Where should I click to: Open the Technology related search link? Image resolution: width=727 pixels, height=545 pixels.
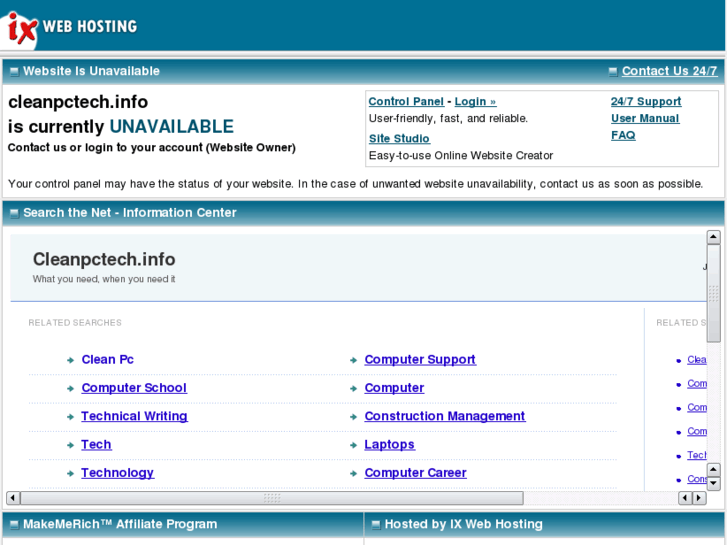[x=118, y=473]
